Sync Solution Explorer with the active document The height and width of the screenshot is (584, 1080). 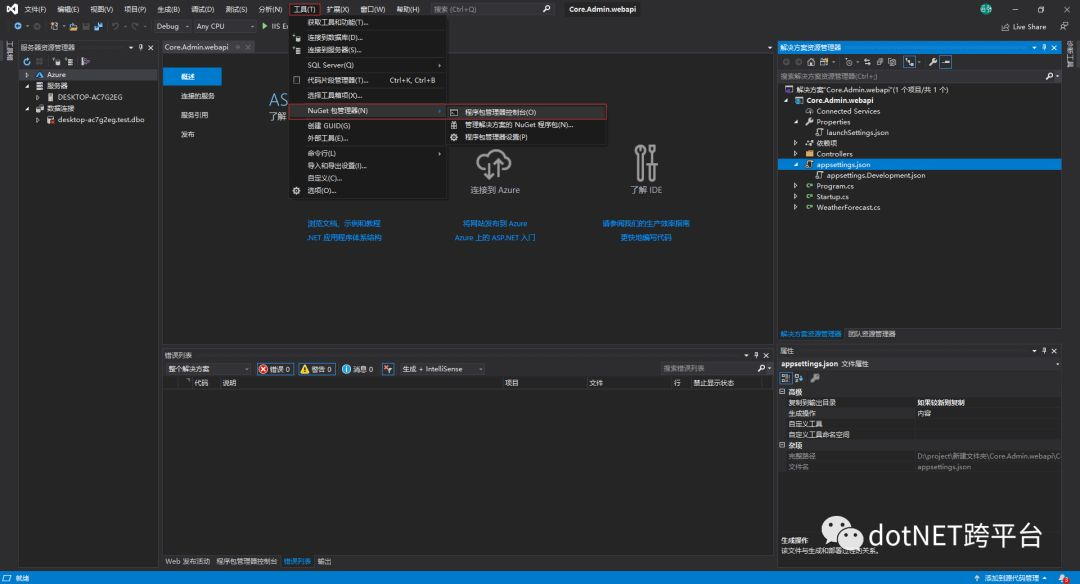click(867, 62)
